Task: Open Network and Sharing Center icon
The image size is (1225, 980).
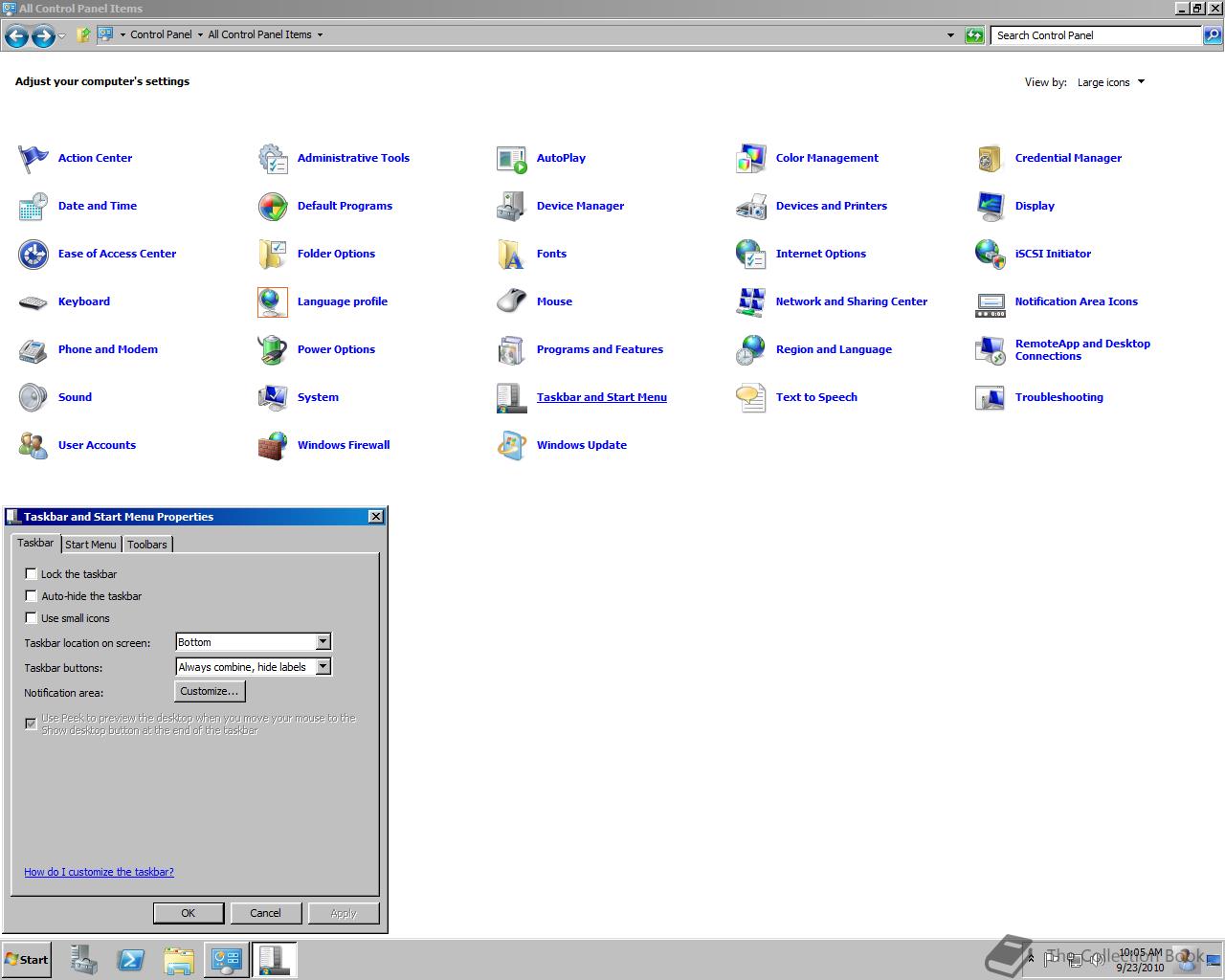Action: (751, 301)
